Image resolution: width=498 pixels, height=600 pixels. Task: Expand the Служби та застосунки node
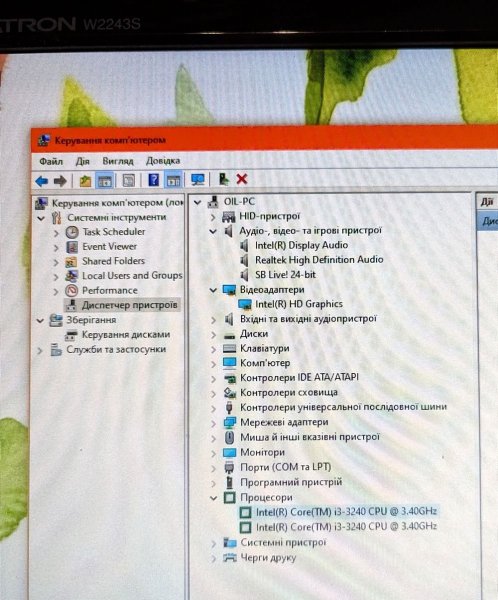coord(40,351)
